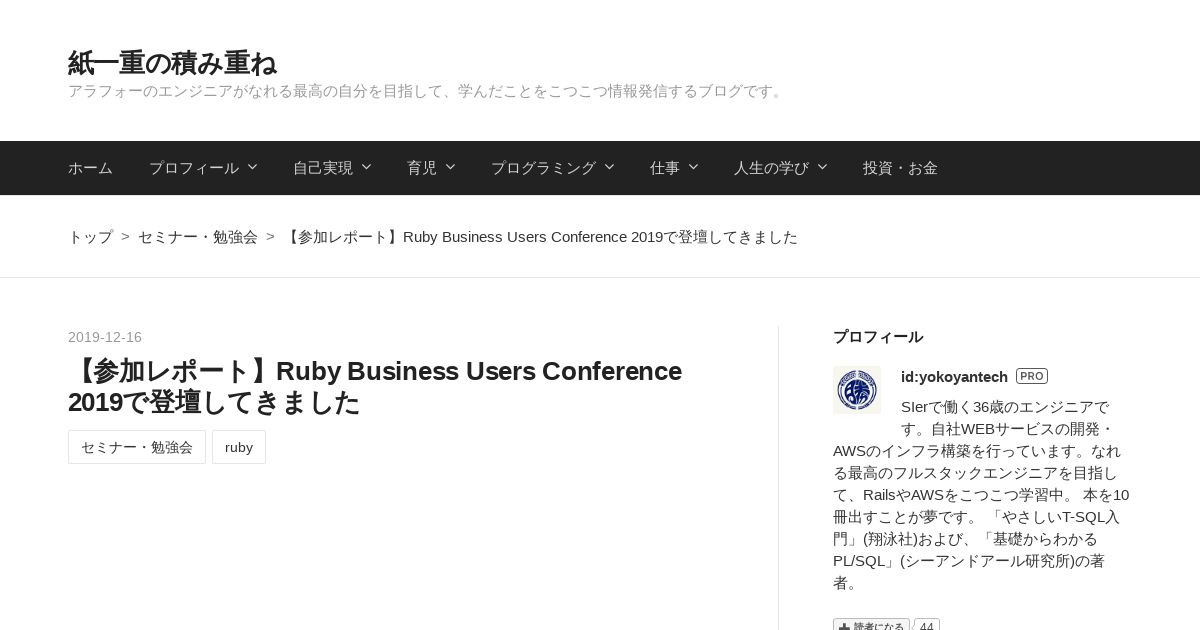This screenshot has width=1200, height=630.
Task: Go to the 投資・お金 menu item
Action: [900, 168]
